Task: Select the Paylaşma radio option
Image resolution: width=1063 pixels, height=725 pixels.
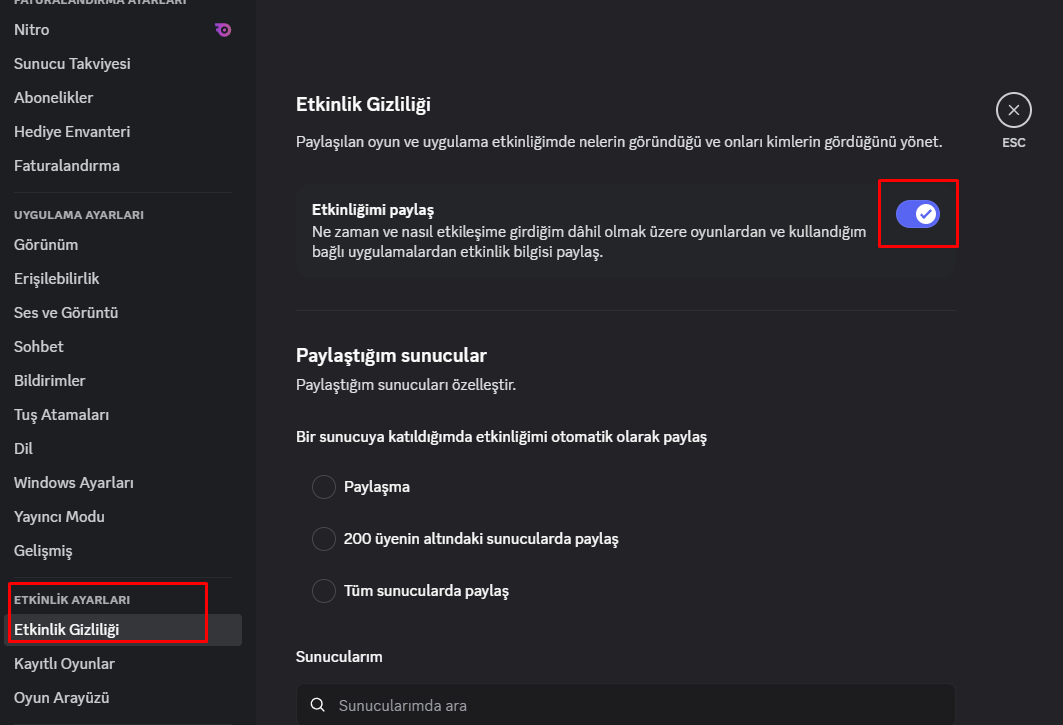Action: click(324, 487)
